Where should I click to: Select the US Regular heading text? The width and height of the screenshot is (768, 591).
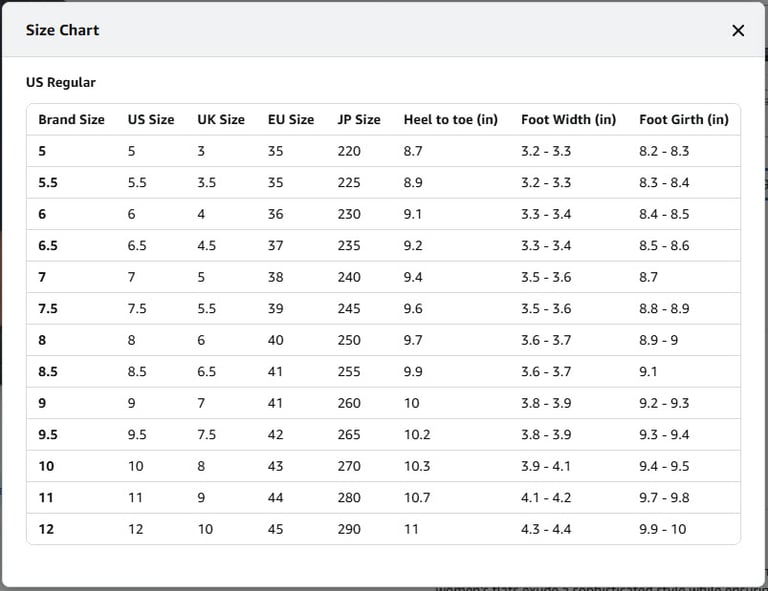pos(61,82)
